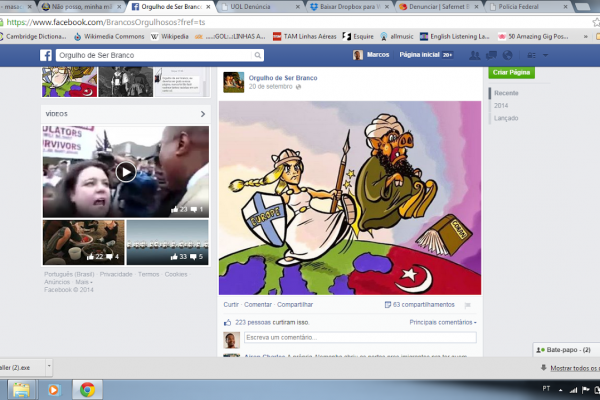Screen dimensions: 600x400
Task: Open video thumbnail with 33 likes
Action: pyautogui.click(x=168, y=242)
